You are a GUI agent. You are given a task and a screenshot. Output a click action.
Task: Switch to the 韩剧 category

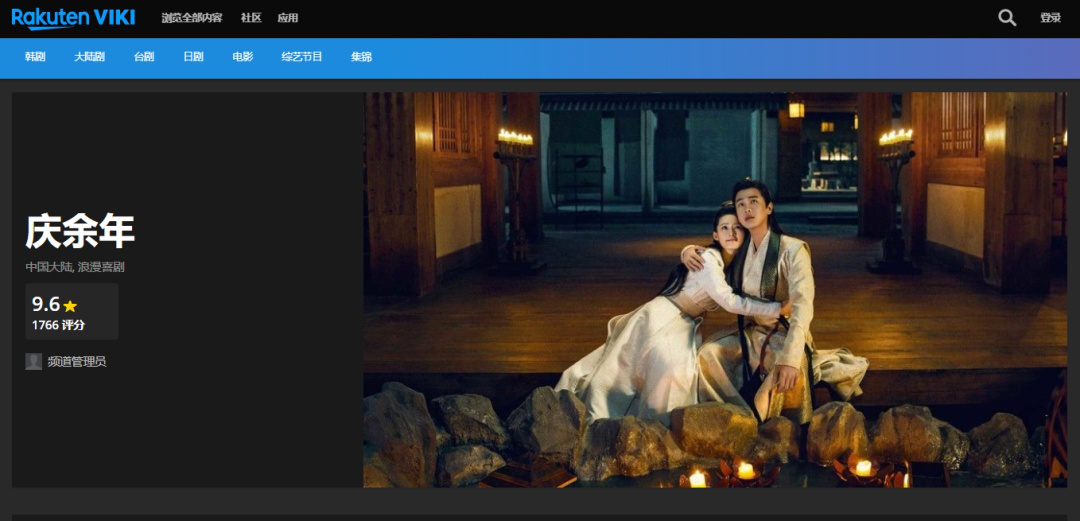click(35, 57)
